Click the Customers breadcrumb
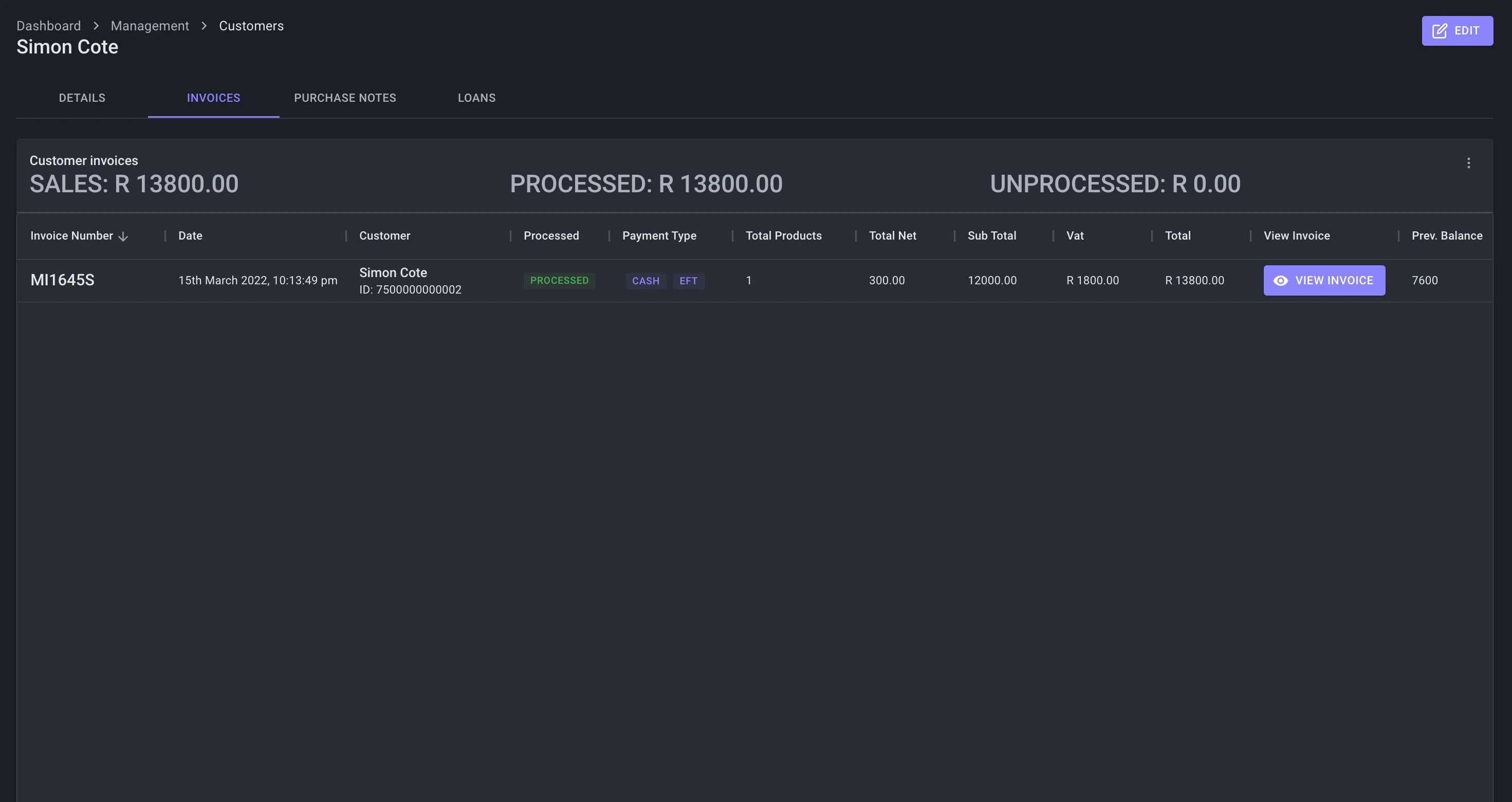This screenshot has height=802, width=1512. (x=251, y=26)
